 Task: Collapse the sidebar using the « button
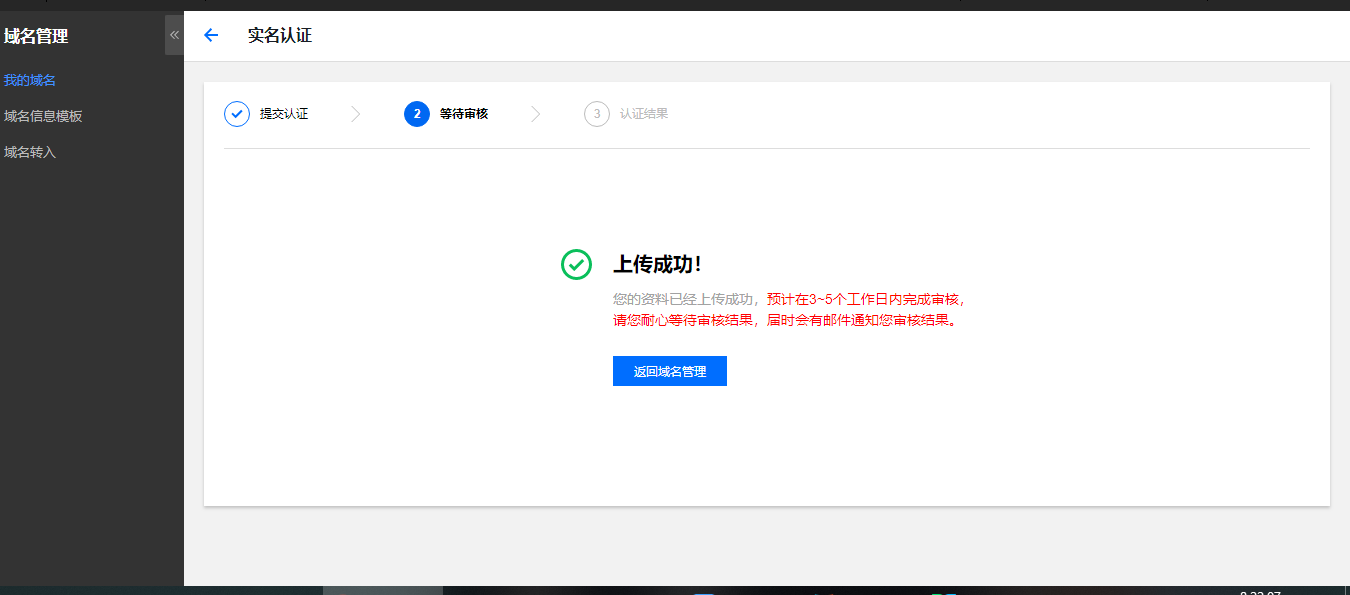[174, 33]
